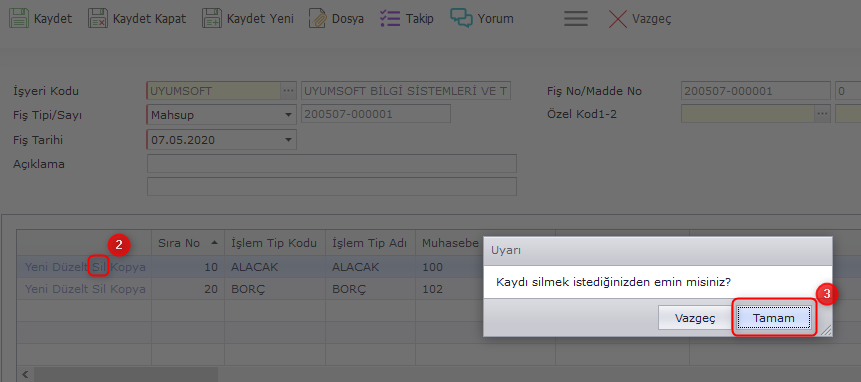
Task: Select BORÇ in İşlem Tip Kodu column
Action: [275, 289]
